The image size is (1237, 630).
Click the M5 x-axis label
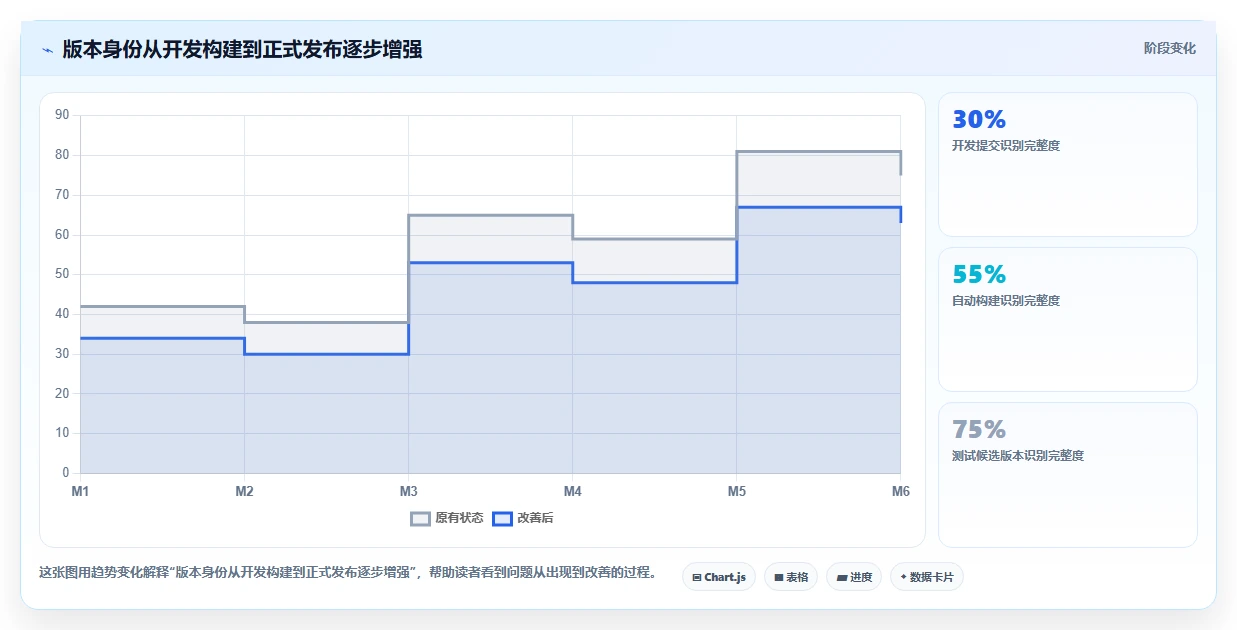point(736,491)
